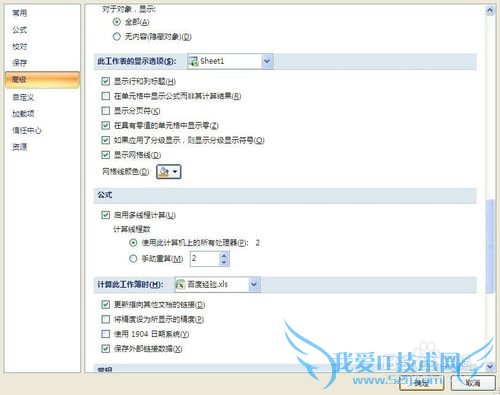
Task: Click the 计算线程数 label
Action: tap(132, 229)
